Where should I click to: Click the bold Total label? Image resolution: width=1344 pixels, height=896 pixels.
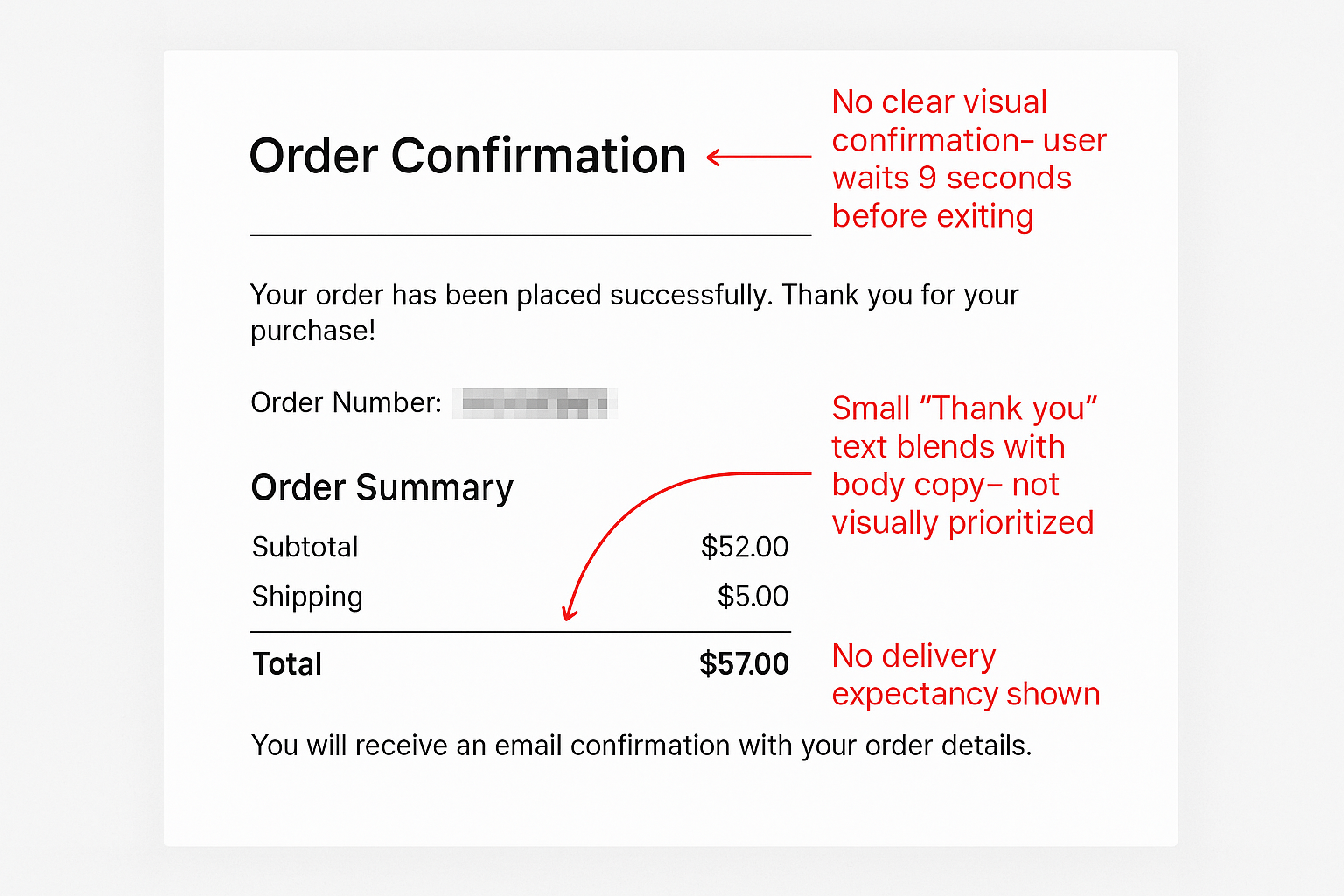(x=287, y=664)
